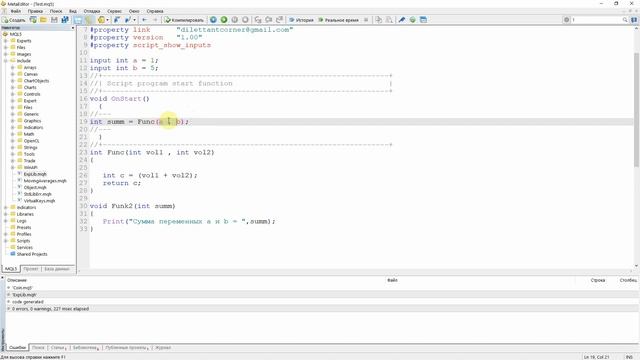The width and height of the screenshot is (640, 360).
Task: Open the dropdown arrow next to the bookmark icon
Action: (x=134, y=20)
